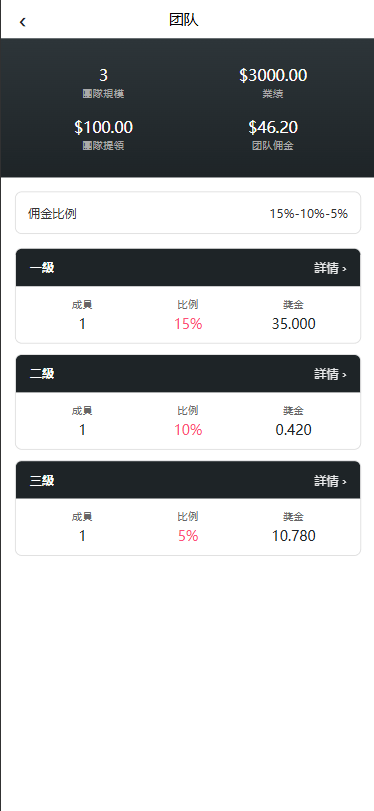The width and height of the screenshot is (374, 811).
Task: Click the 35.000 bonus amount in 一级
Action: click(x=293, y=324)
